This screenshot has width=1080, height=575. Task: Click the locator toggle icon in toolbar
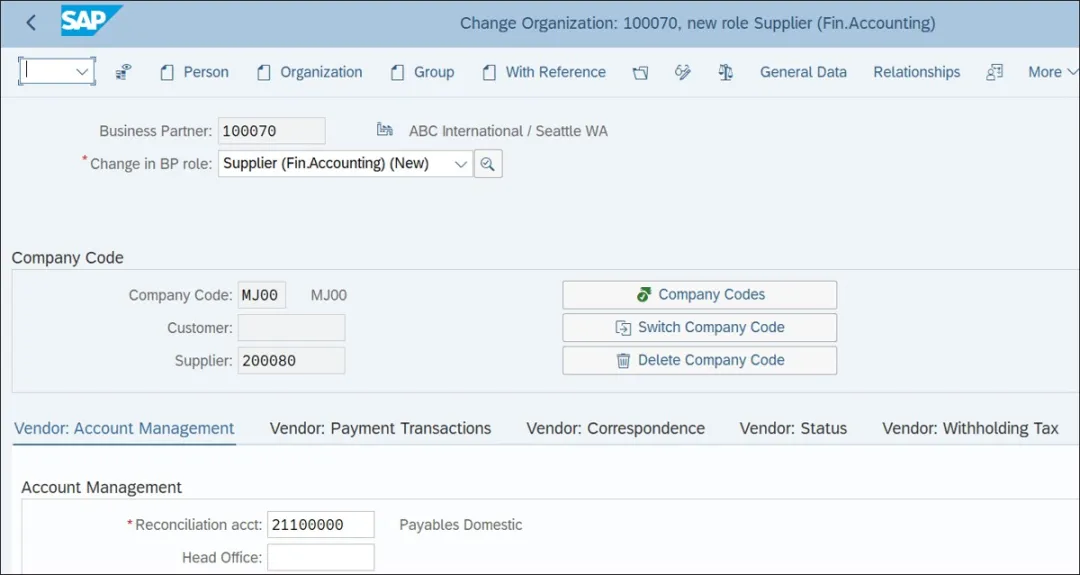124,72
